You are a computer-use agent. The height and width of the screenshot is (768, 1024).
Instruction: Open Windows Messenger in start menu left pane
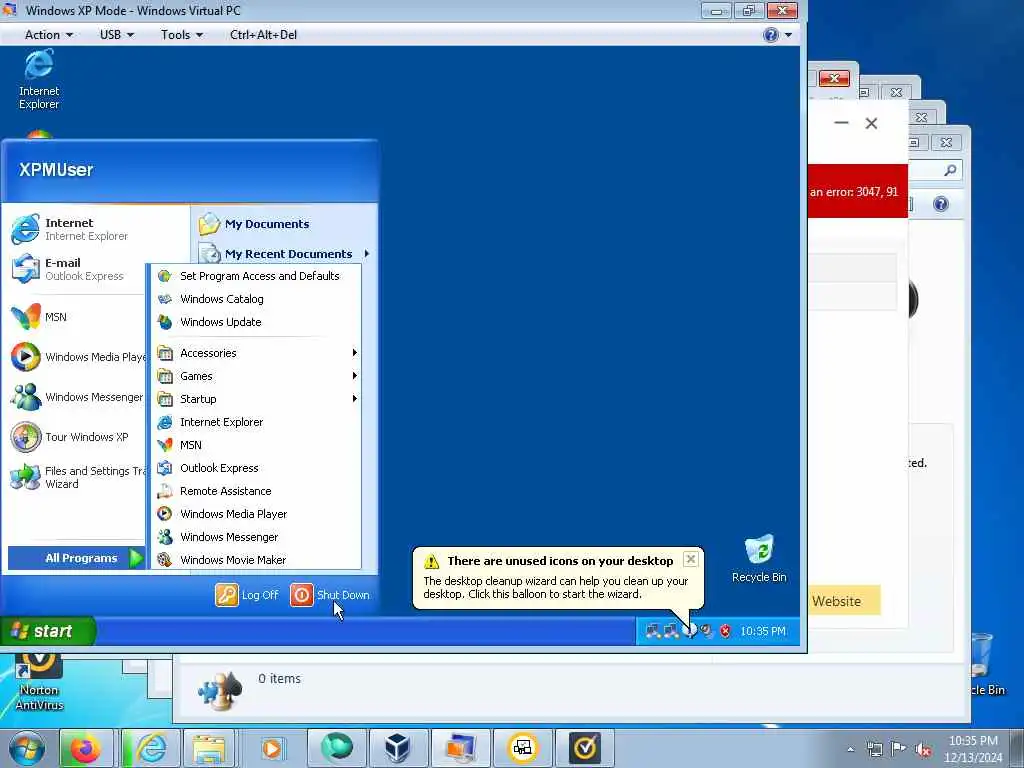tap(76, 397)
